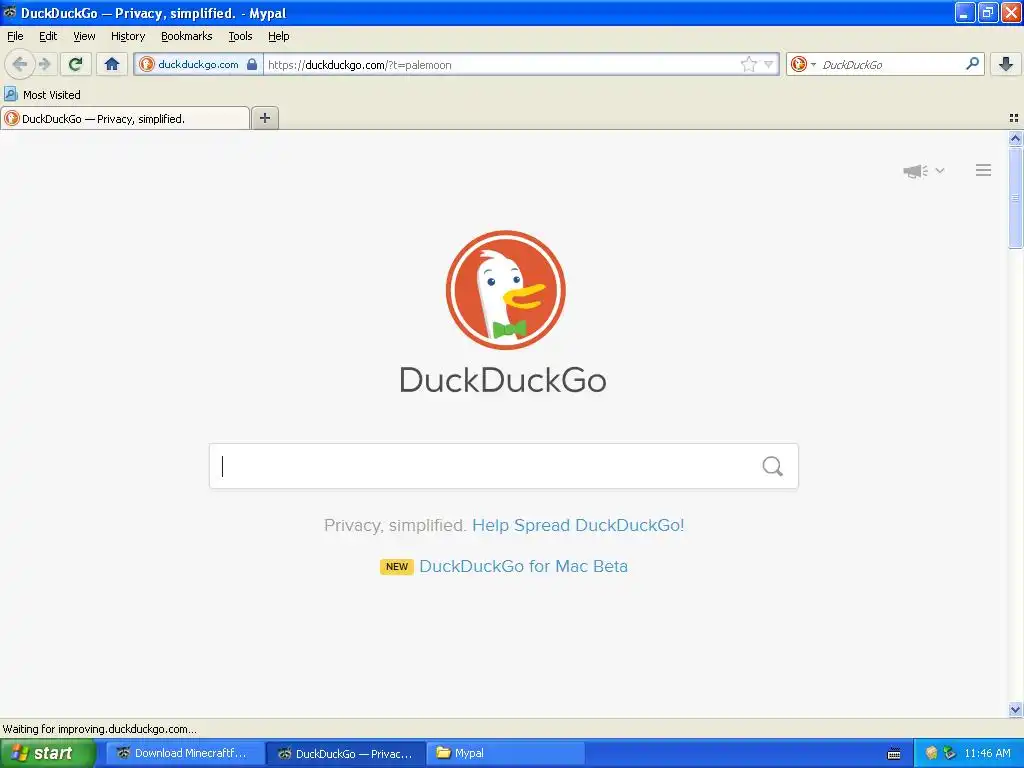Click the address bar URL text

pyautogui.click(x=359, y=65)
